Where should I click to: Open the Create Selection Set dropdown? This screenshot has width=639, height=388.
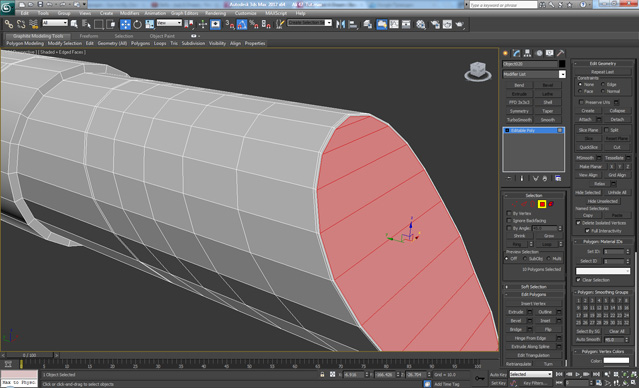click(310, 22)
